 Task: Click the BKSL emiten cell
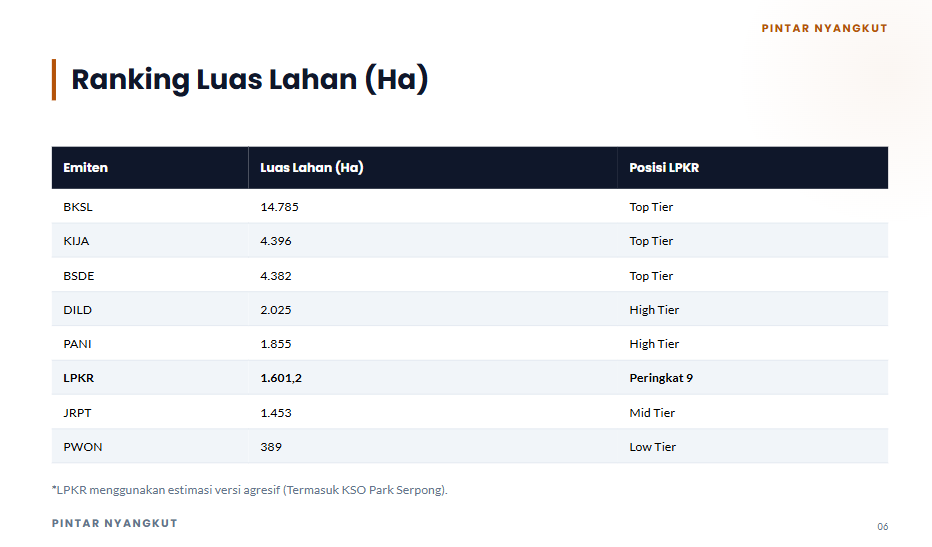pos(77,207)
